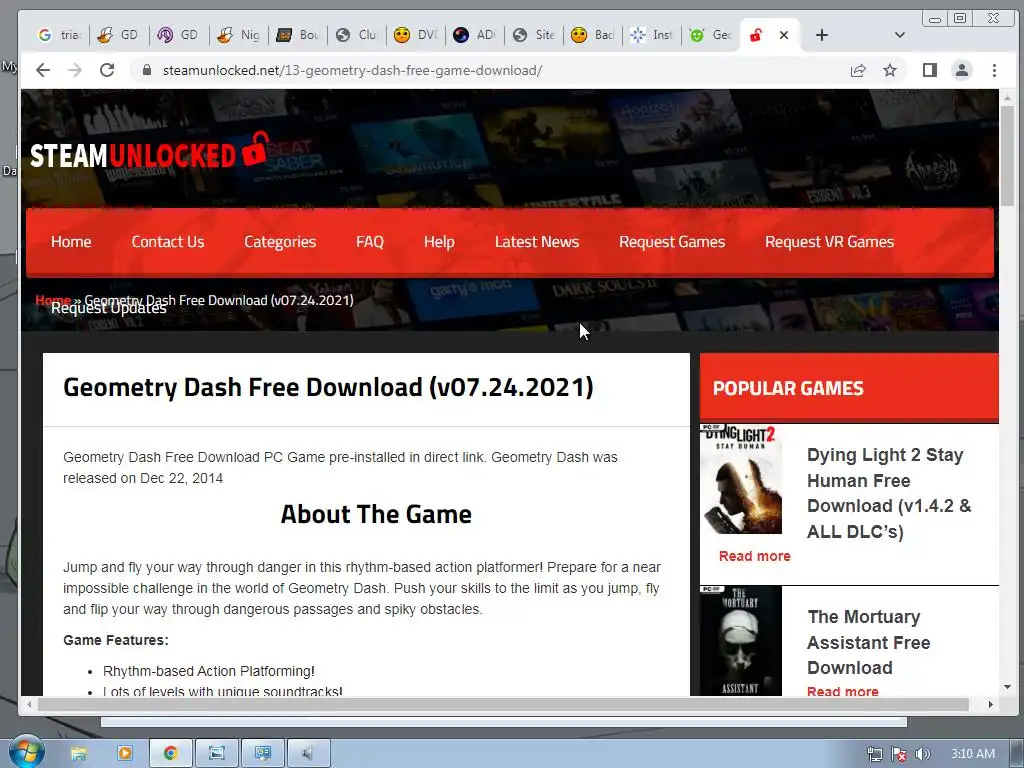Click the horizontal scrollbar left arrow
Viewport: 1024px width, 768px height.
[x=29, y=705]
